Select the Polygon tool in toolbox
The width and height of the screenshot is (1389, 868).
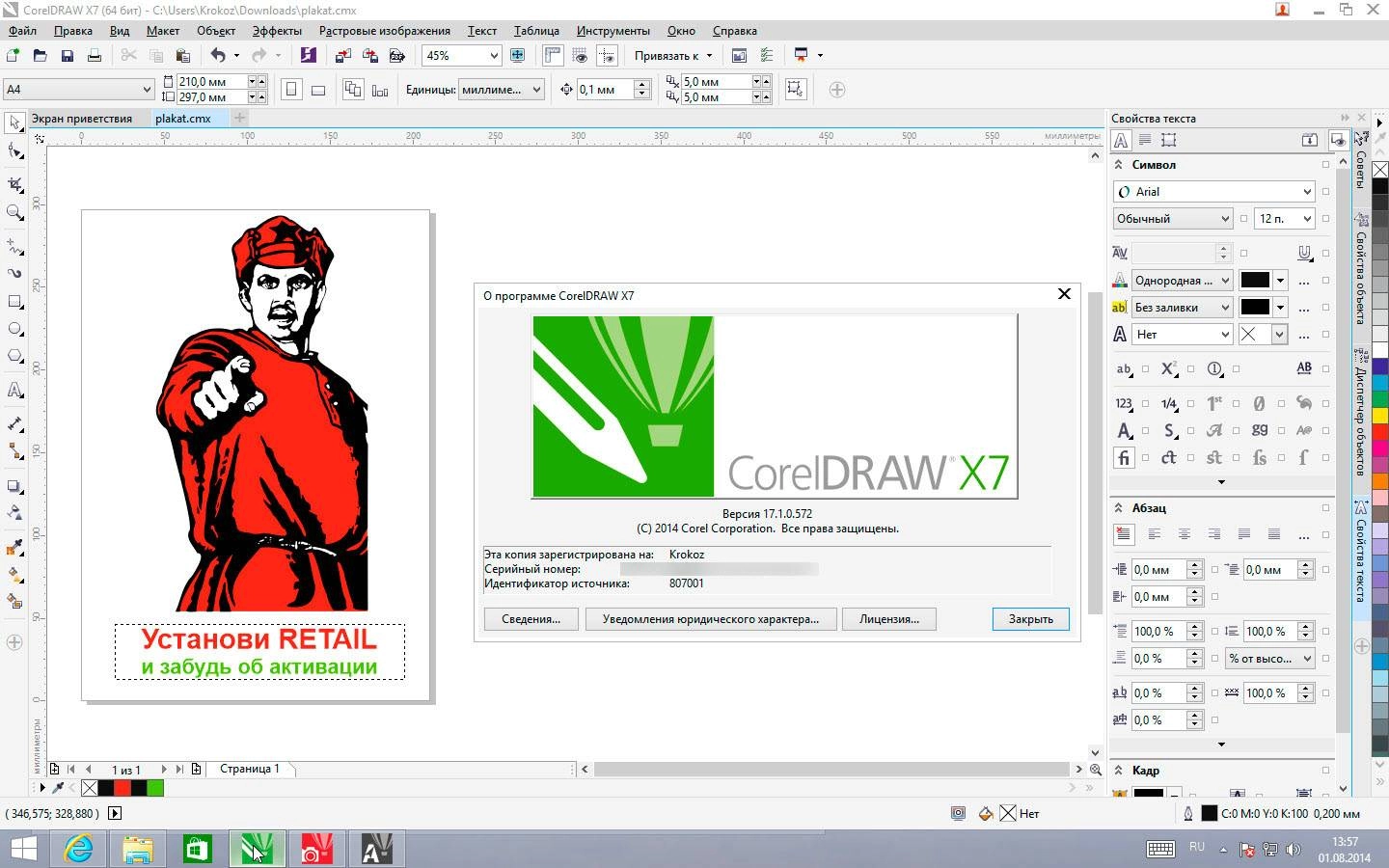(x=14, y=356)
